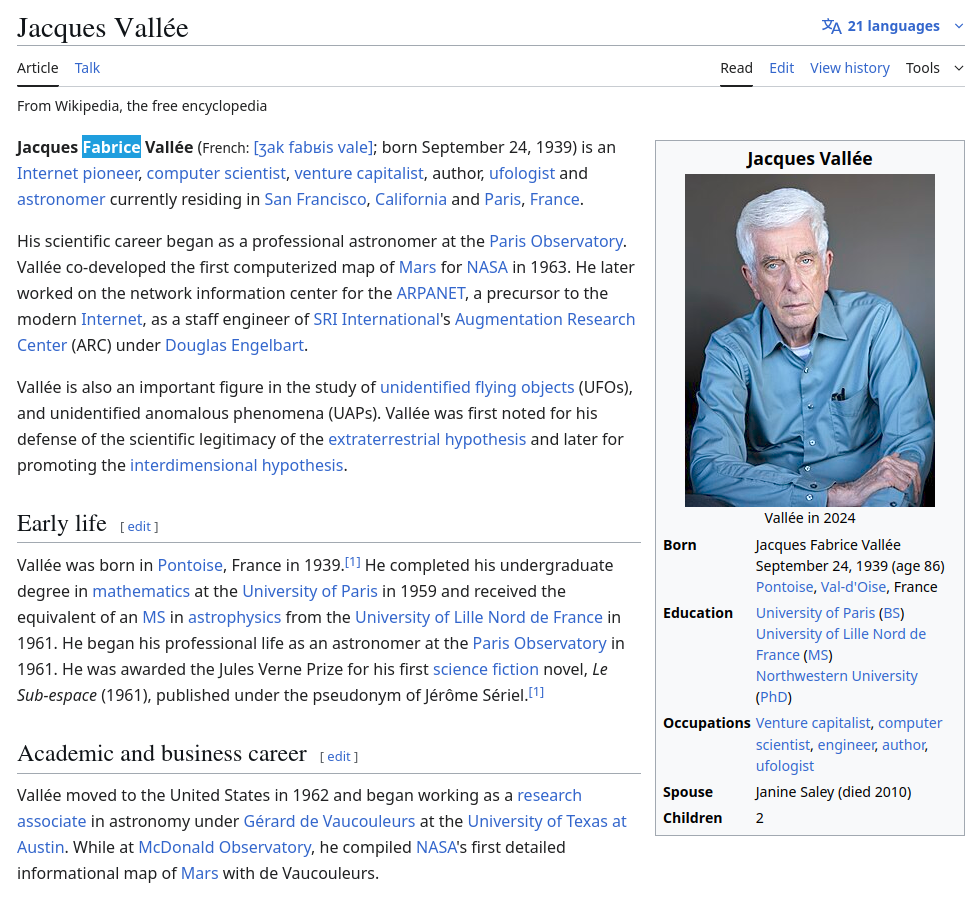980x897 pixels.
Task: Follow the ARPANET link
Action: (431, 294)
